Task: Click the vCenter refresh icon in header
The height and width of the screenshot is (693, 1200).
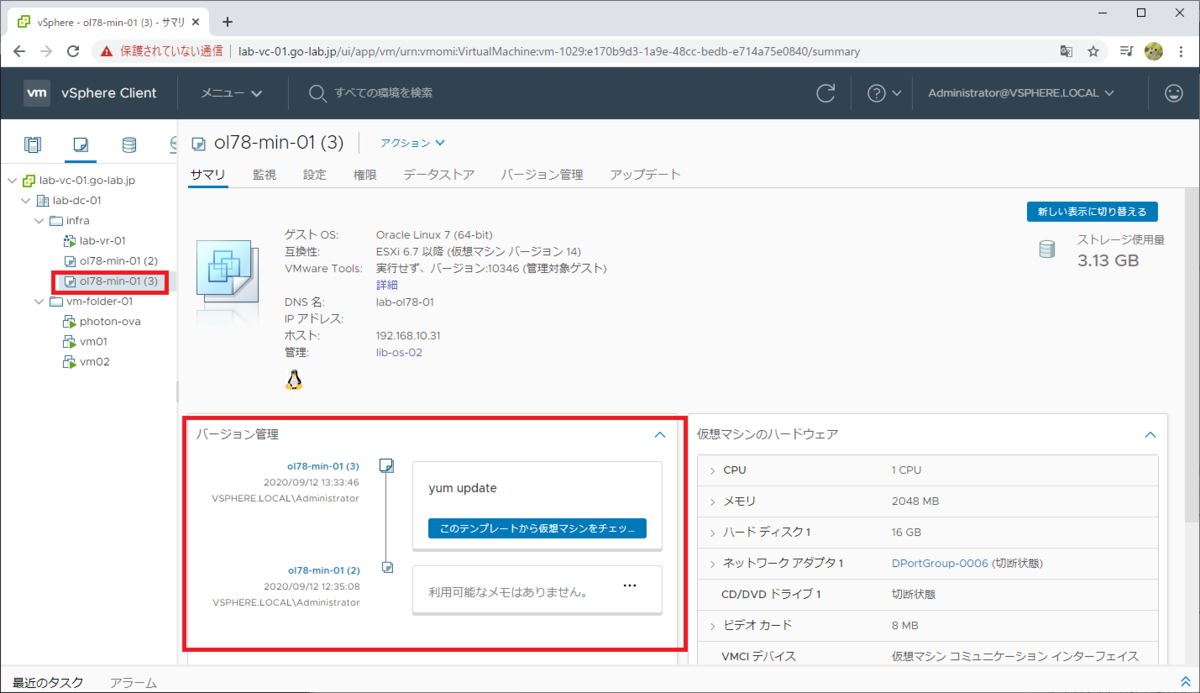Action: [826, 93]
